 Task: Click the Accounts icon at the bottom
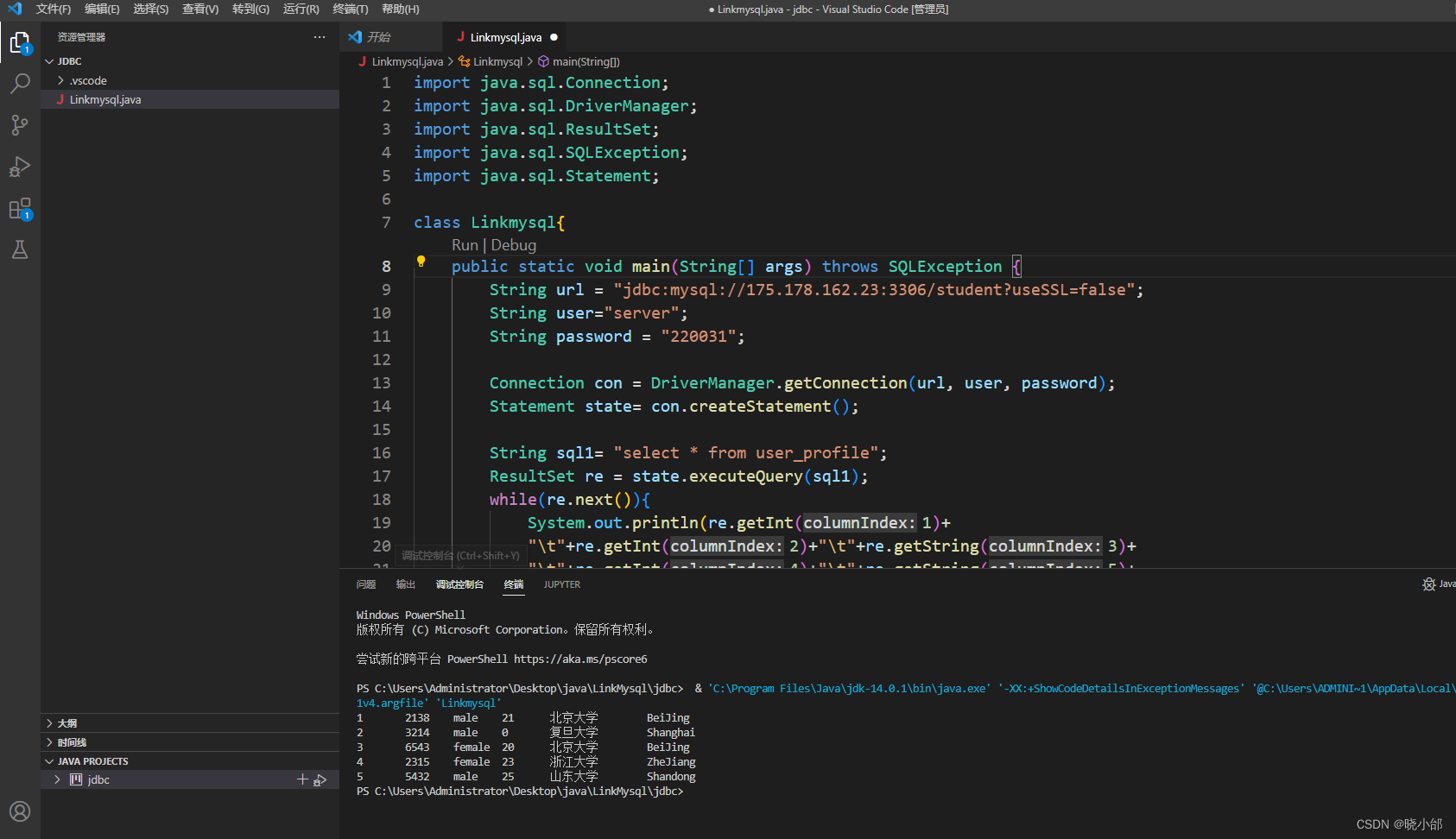(19, 811)
